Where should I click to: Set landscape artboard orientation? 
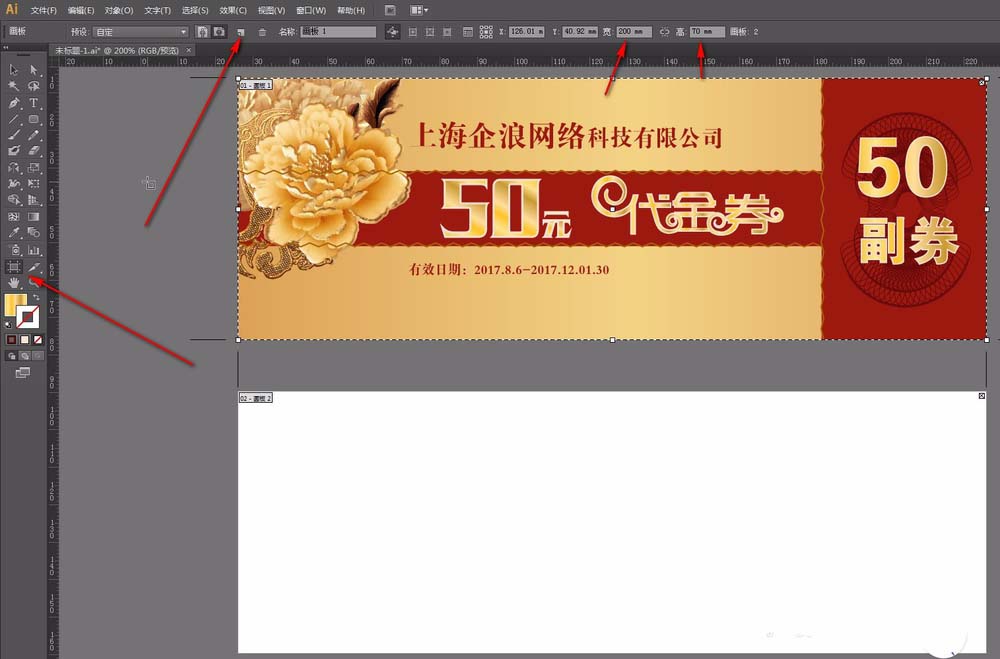tap(219, 32)
